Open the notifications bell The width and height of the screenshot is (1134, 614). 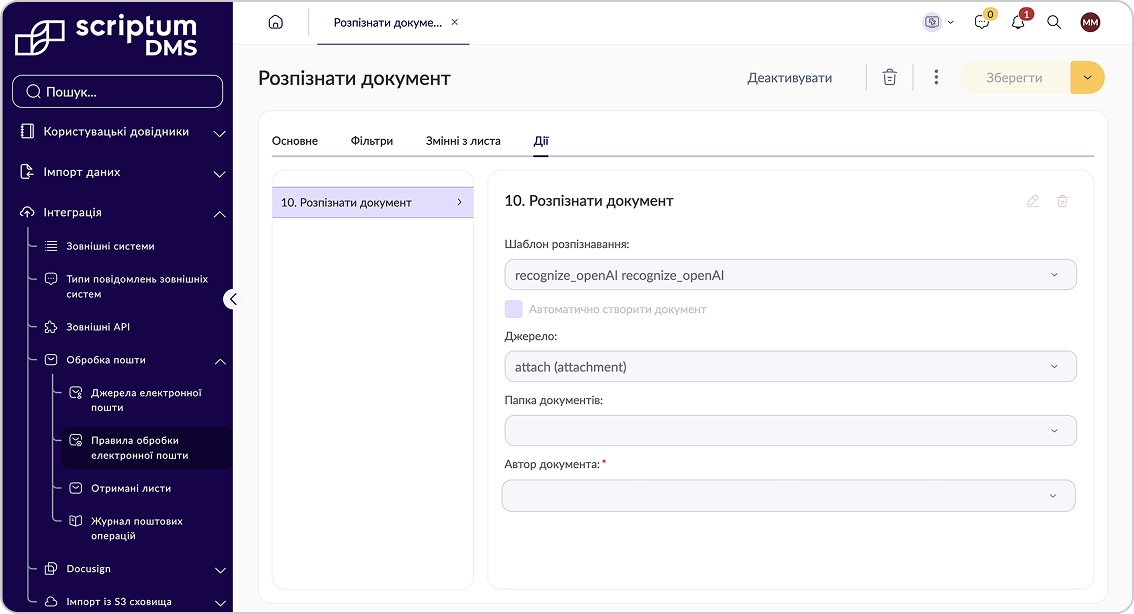point(1018,22)
